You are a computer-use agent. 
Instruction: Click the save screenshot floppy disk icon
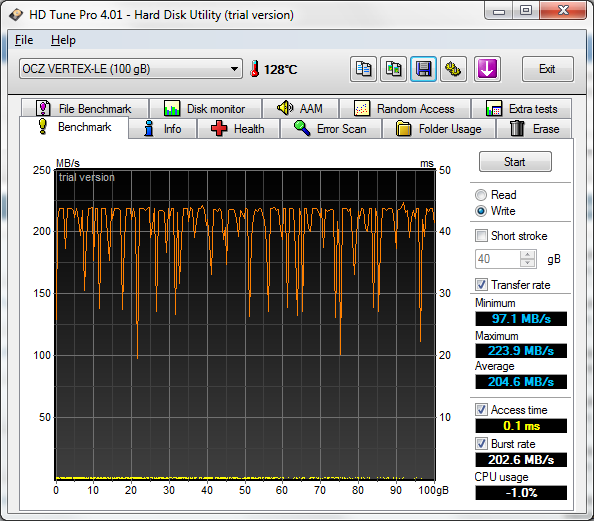[x=423, y=69]
